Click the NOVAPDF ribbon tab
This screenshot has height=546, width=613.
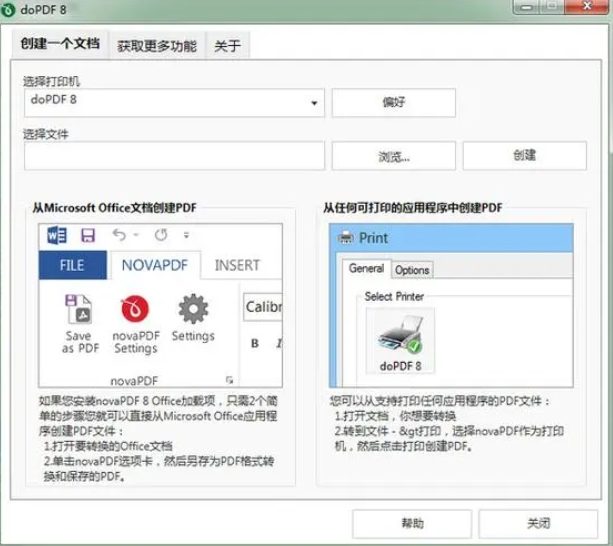coord(155,265)
